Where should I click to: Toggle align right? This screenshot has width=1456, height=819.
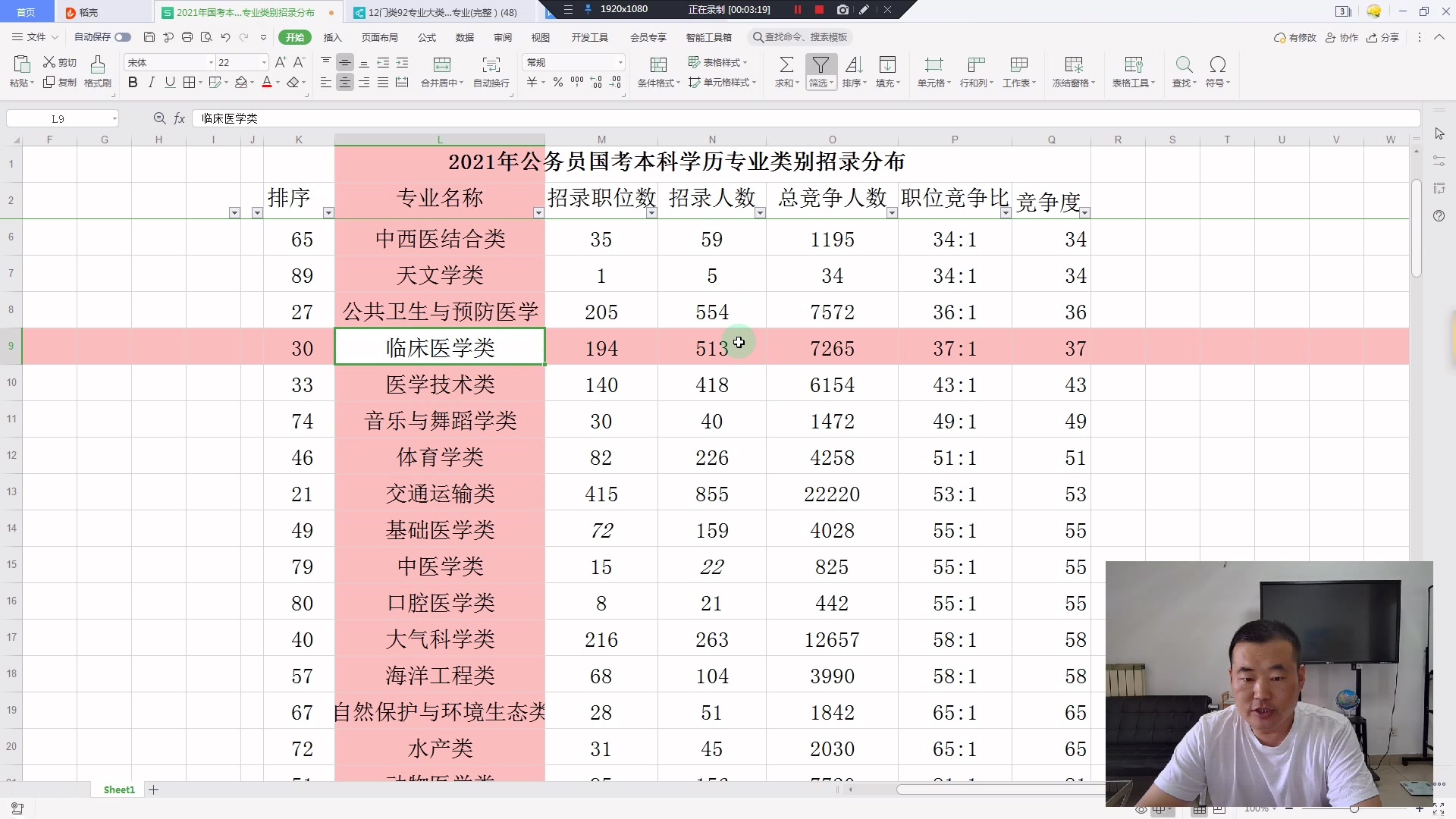pos(364,82)
